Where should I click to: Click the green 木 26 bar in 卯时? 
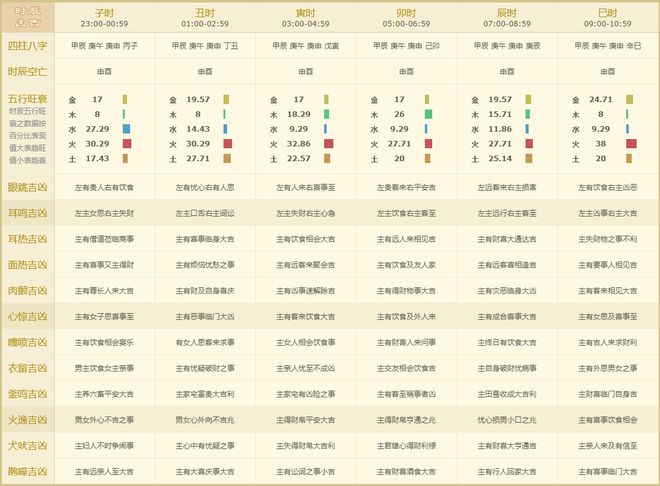click(x=428, y=114)
